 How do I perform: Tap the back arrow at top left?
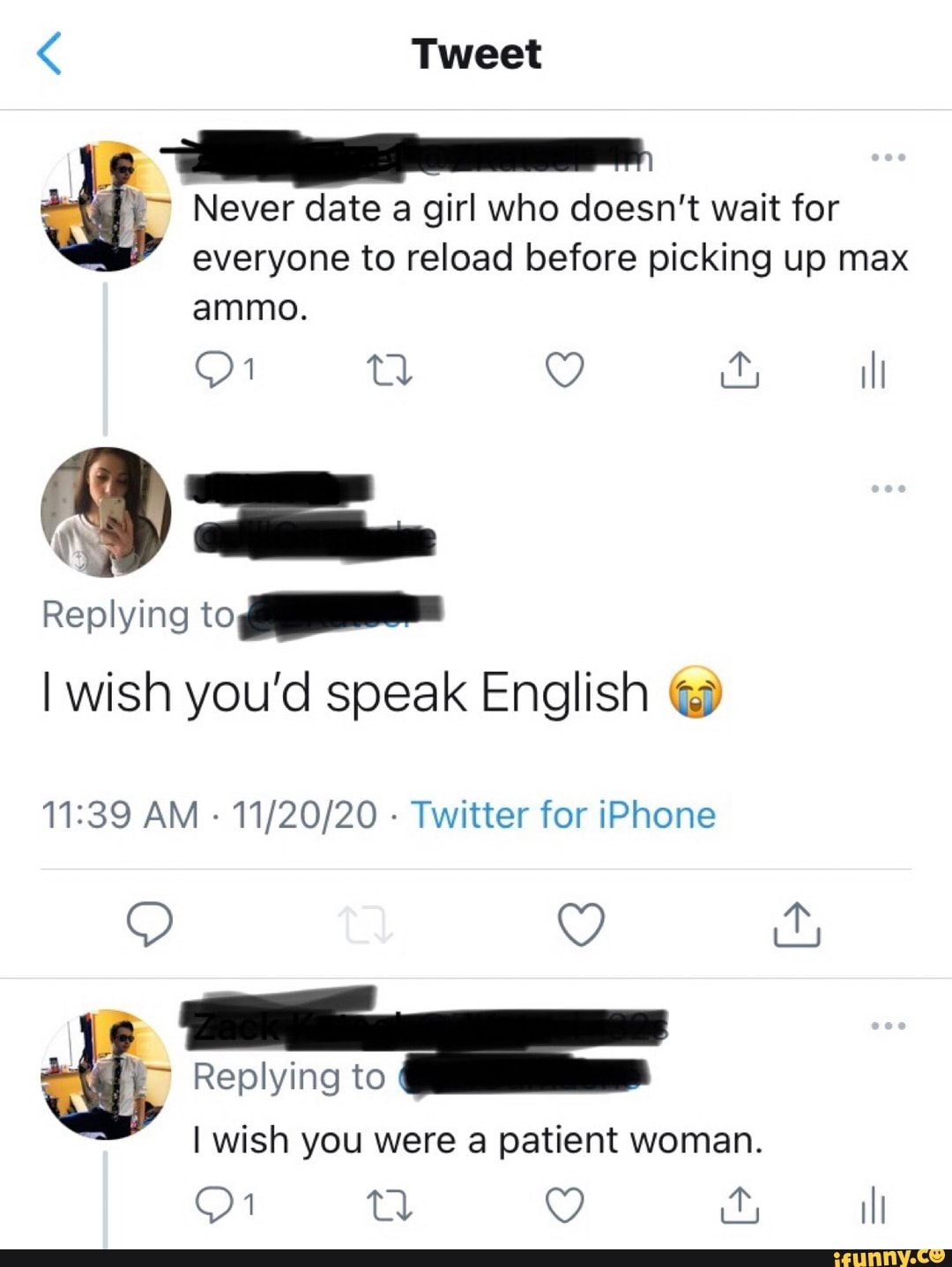tap(49, 53)
